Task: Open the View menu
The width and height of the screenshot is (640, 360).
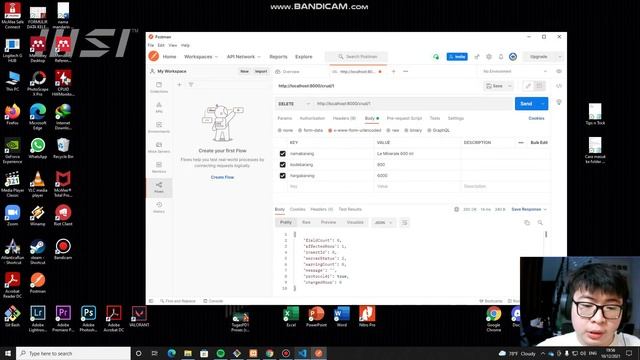Action: point(173,45)
